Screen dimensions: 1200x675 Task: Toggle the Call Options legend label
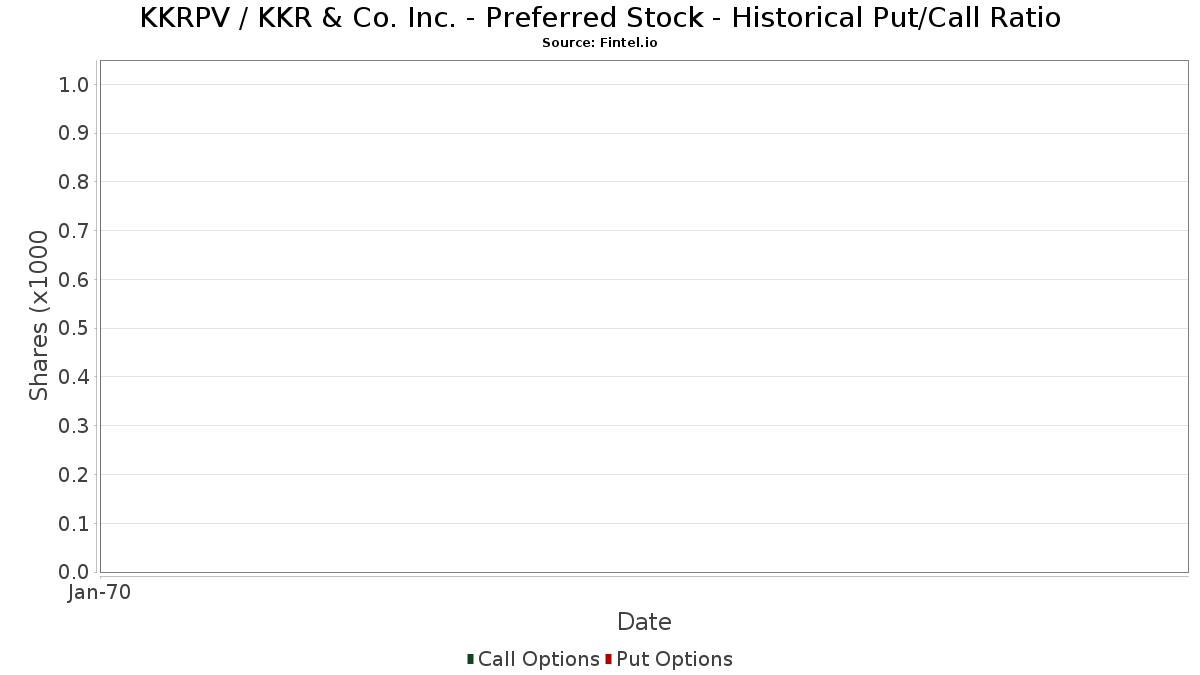coord(538,659)
